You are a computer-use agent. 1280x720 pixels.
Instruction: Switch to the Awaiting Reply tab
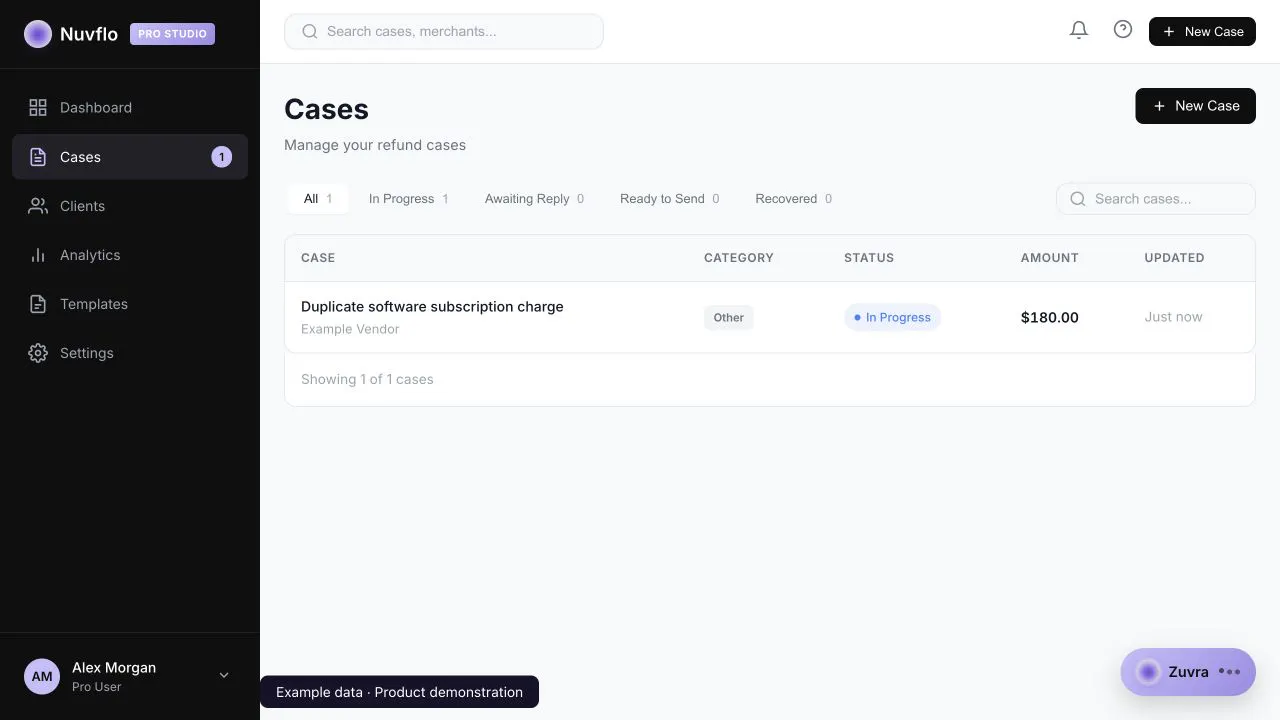point(534,199)
